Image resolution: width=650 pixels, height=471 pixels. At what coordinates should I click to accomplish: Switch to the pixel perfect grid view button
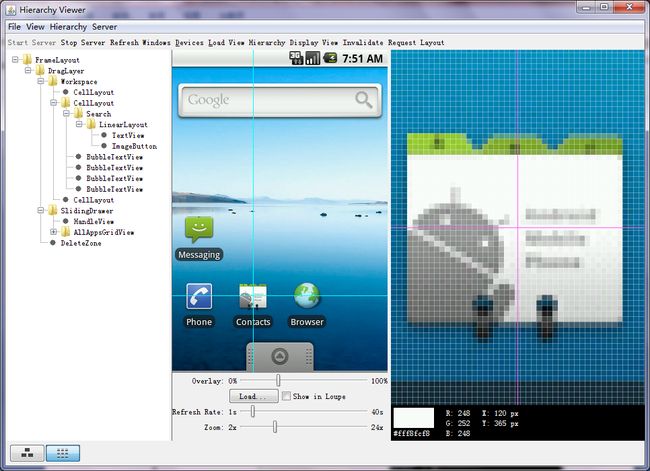click(63, 453)
